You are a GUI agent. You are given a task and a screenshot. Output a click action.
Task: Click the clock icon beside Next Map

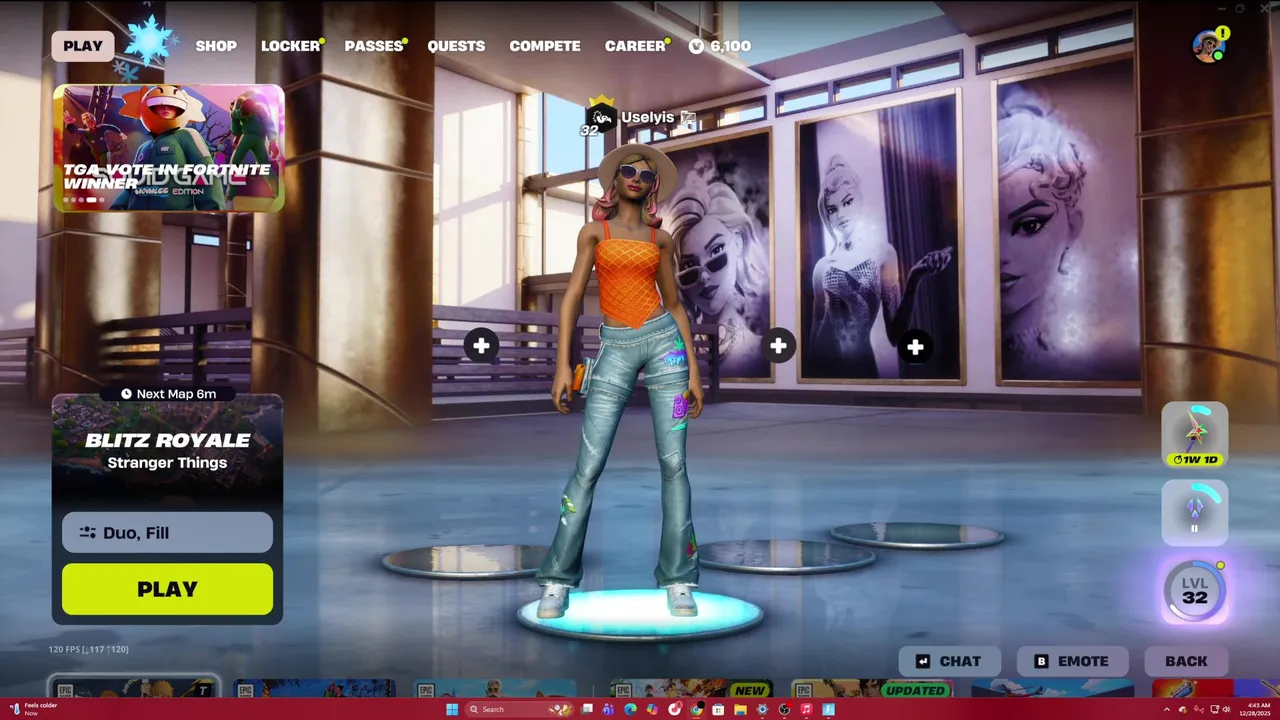tap(126, 394)
